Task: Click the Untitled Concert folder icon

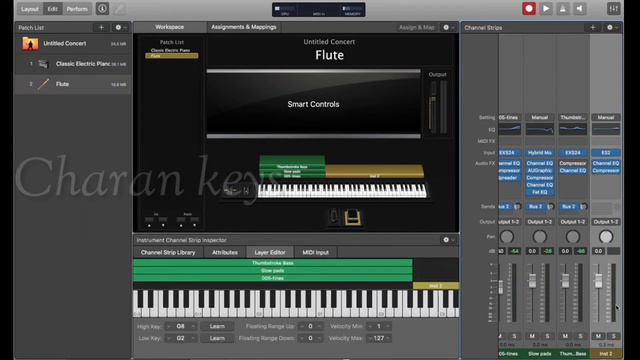Action: point(30,43)
